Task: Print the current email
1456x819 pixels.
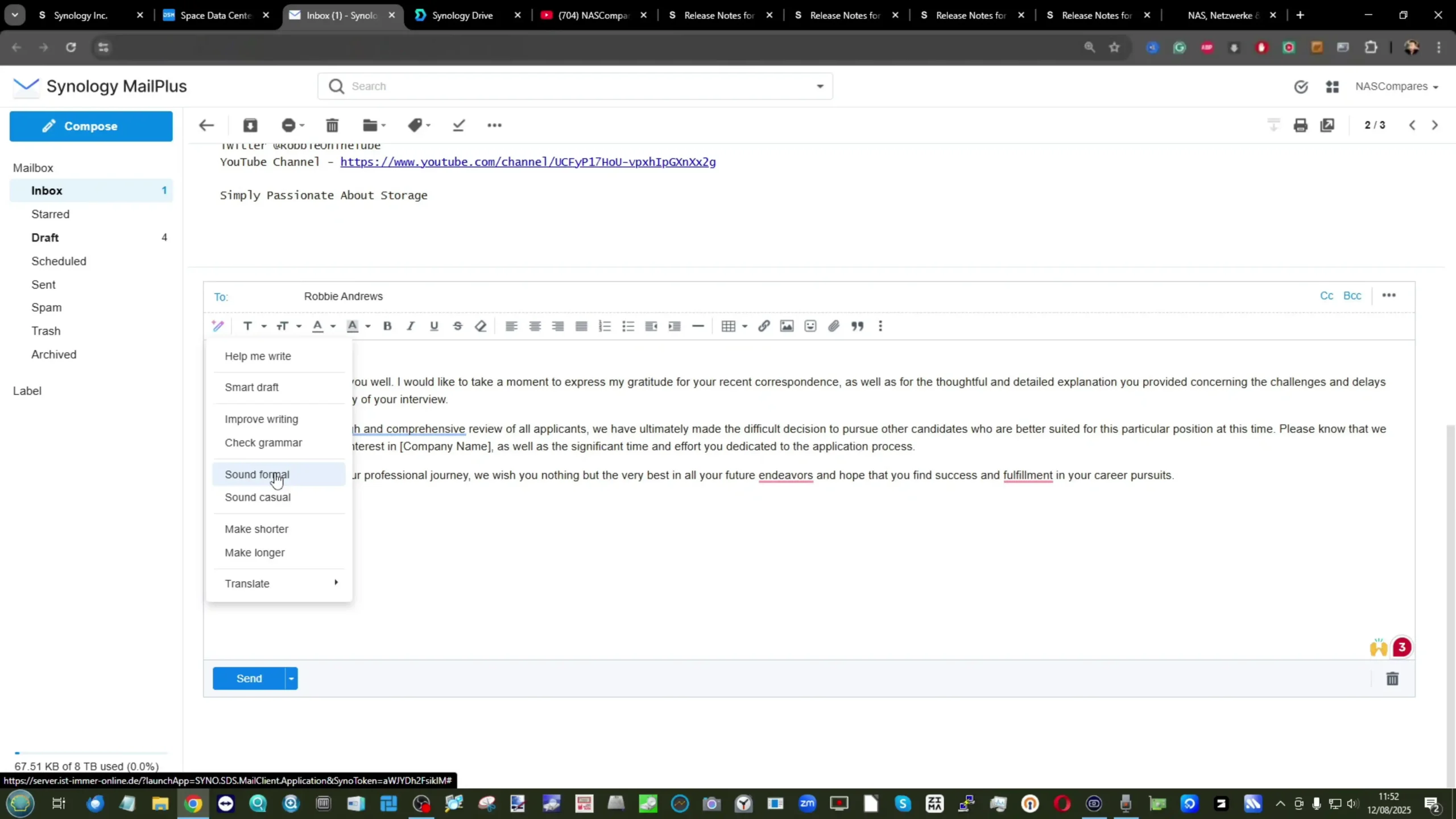Action: (1300, 125)
